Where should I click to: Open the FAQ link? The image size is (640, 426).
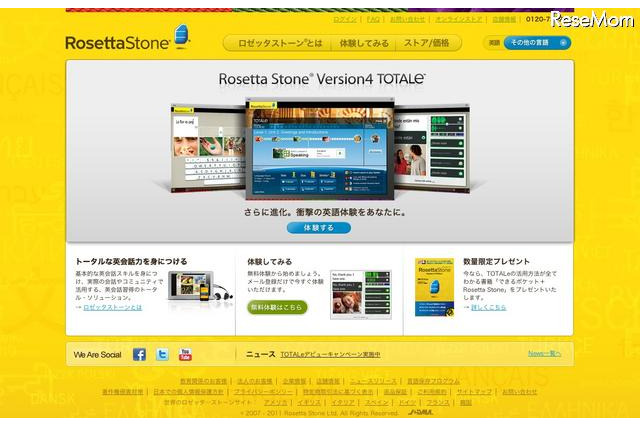click(x=373, y=19)
